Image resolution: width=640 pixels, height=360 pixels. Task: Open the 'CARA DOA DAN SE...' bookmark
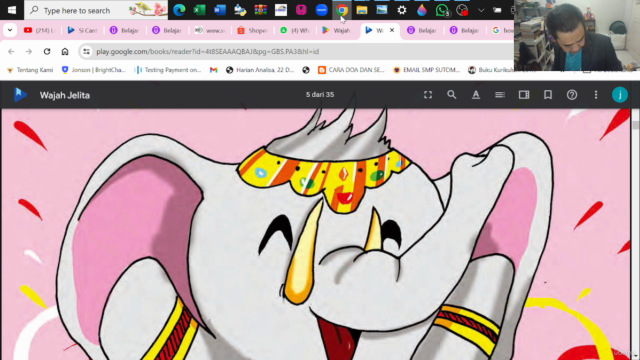[351, 70]
